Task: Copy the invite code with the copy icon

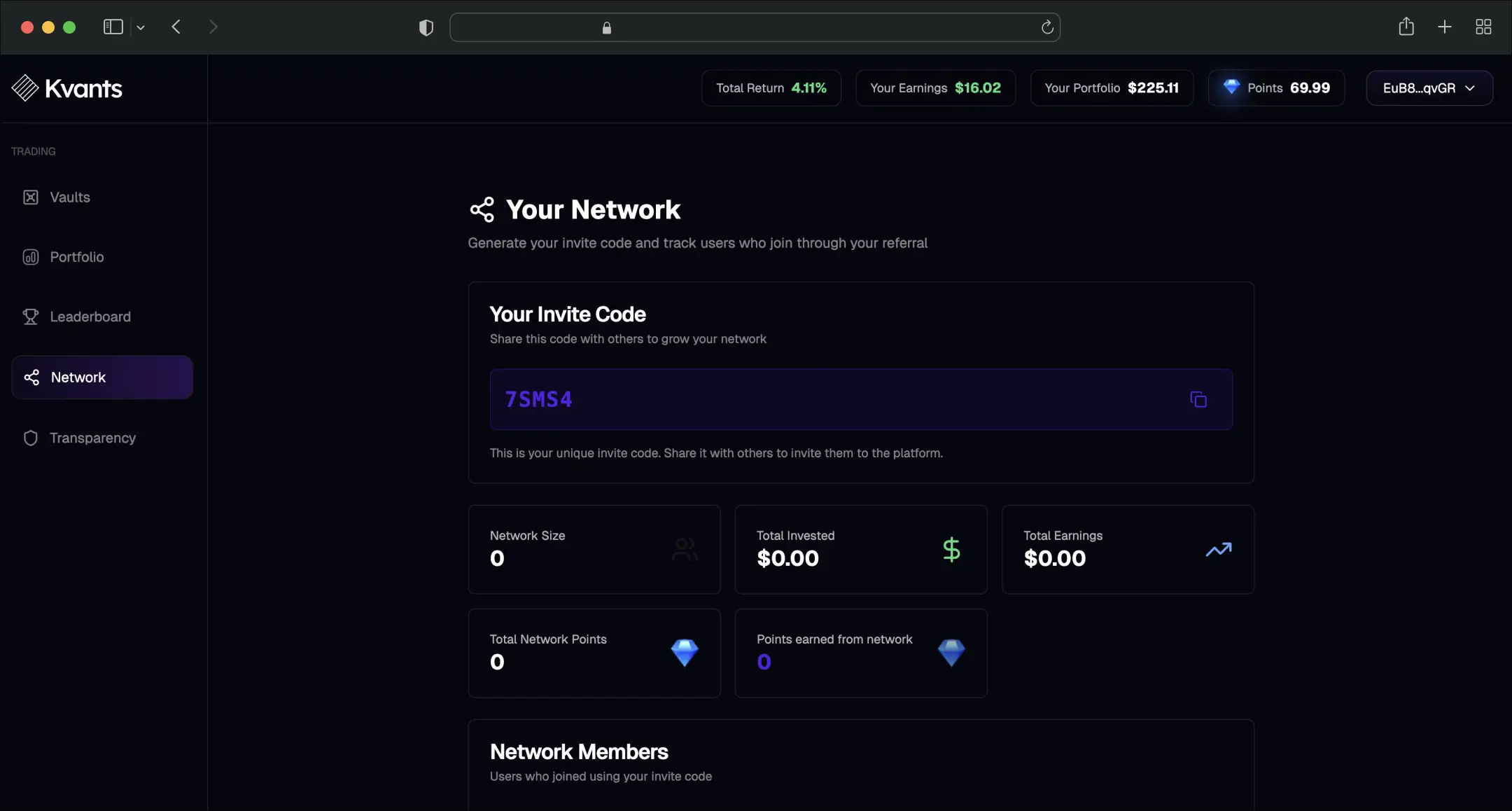Action: point(1198,399)
